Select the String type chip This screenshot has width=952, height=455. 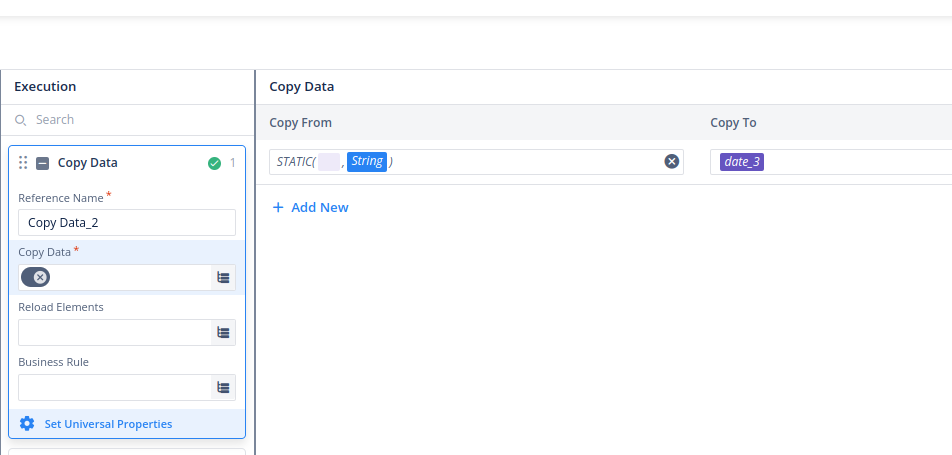(x=367, y=162)
